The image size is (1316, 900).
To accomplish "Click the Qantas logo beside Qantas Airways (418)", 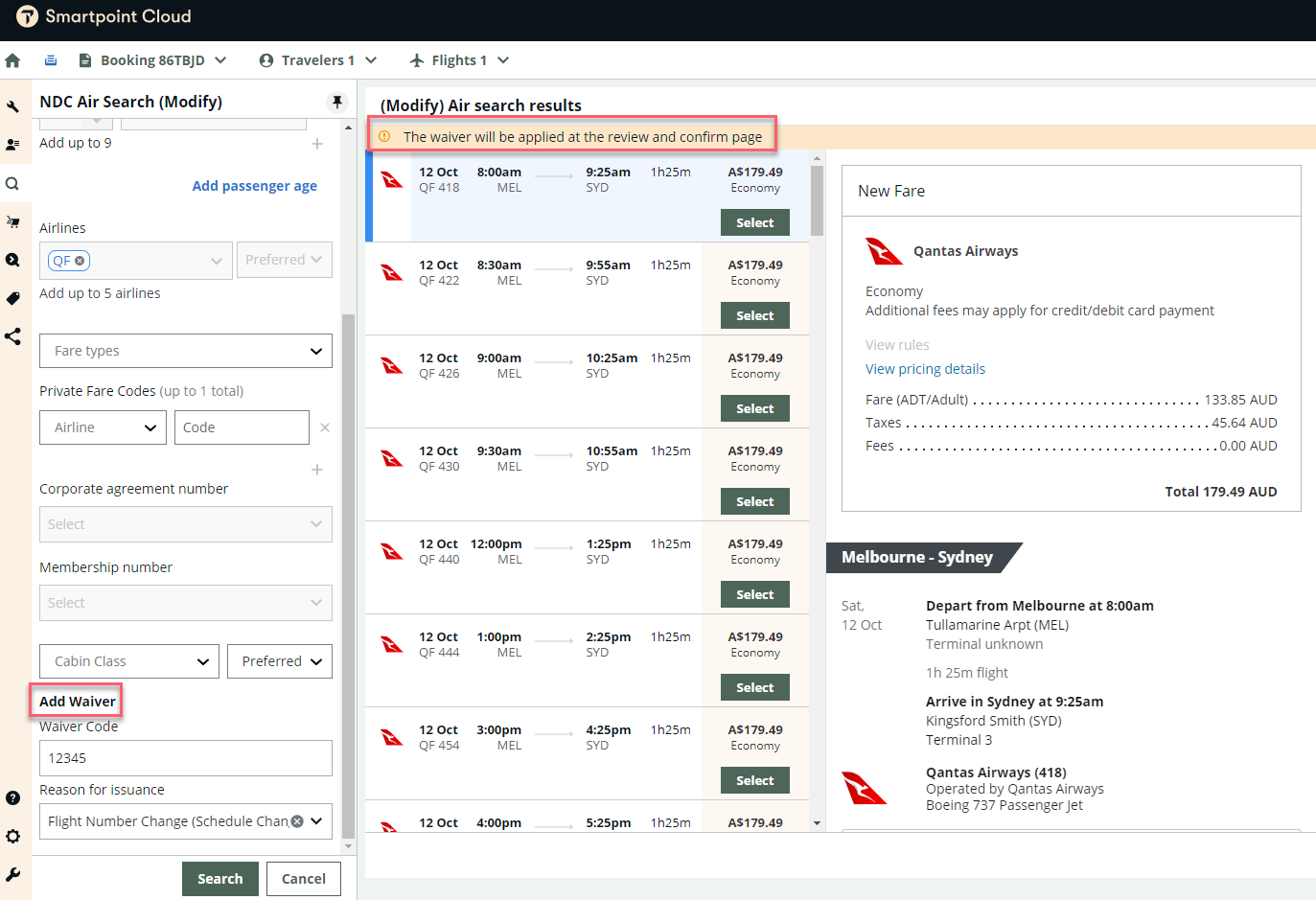I will click(x=865, y=788).
